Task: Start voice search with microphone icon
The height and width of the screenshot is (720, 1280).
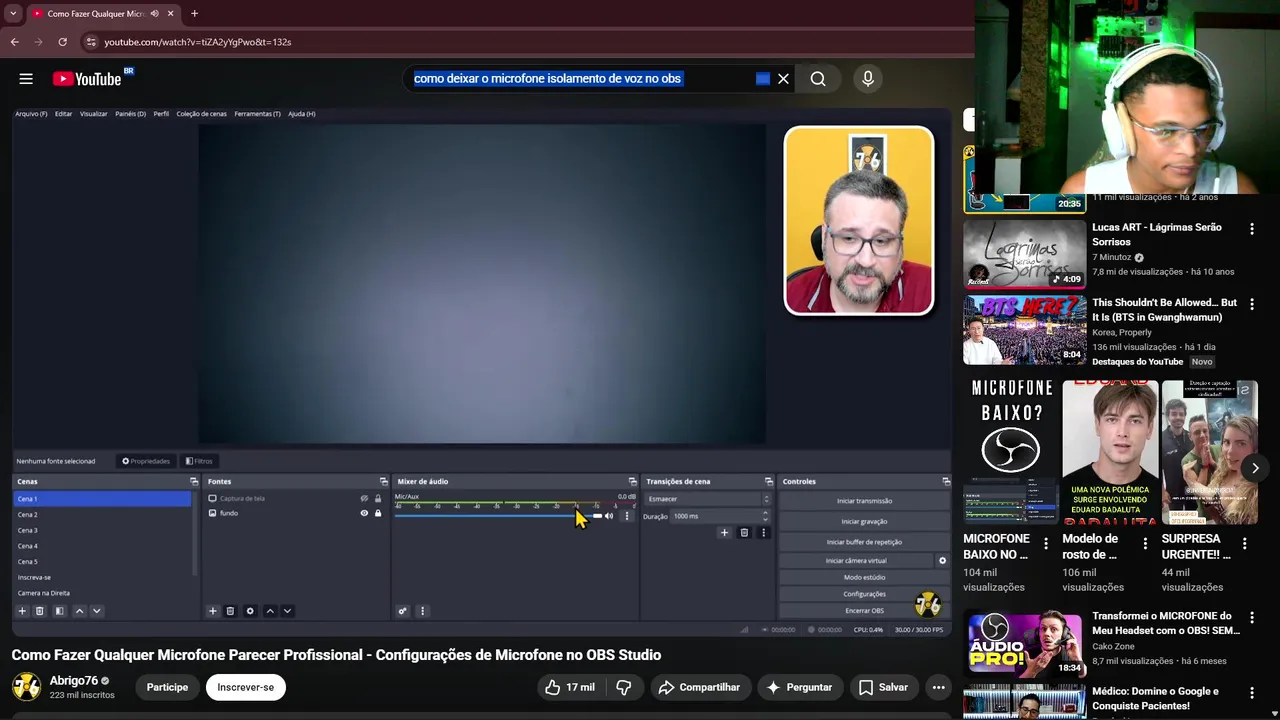Action: coord(868,79)
